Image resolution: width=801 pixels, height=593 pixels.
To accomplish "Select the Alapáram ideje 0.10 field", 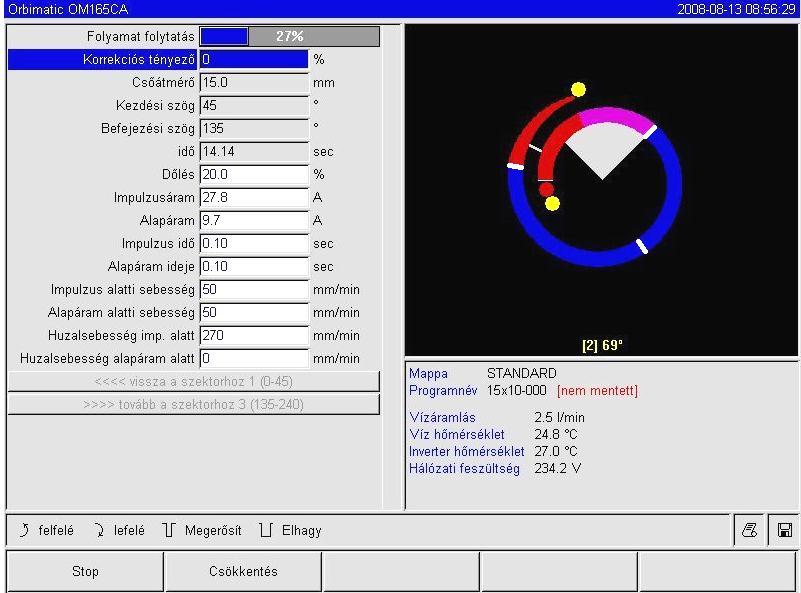I will [x=254, y=266].
